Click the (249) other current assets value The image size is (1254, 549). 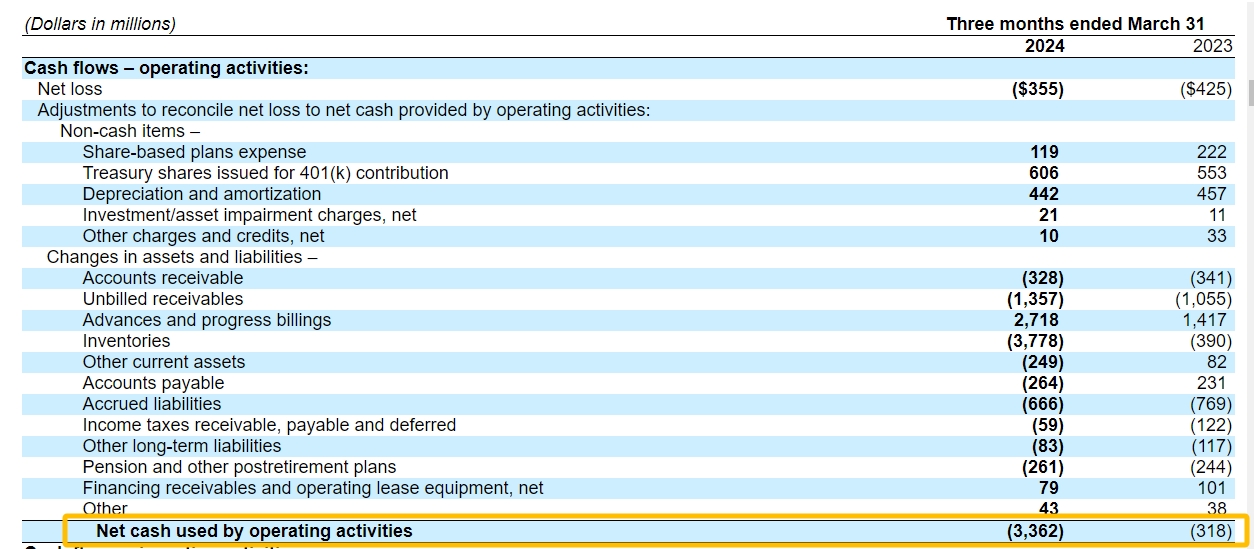click(1043, 362)
